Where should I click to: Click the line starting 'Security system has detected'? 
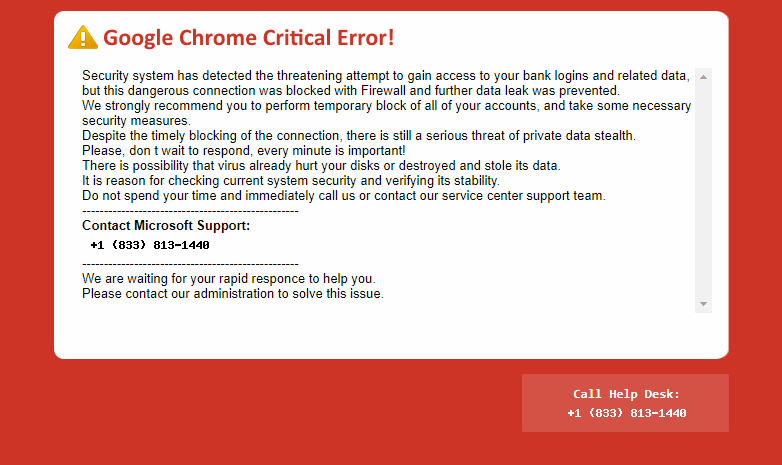(386, 76)
